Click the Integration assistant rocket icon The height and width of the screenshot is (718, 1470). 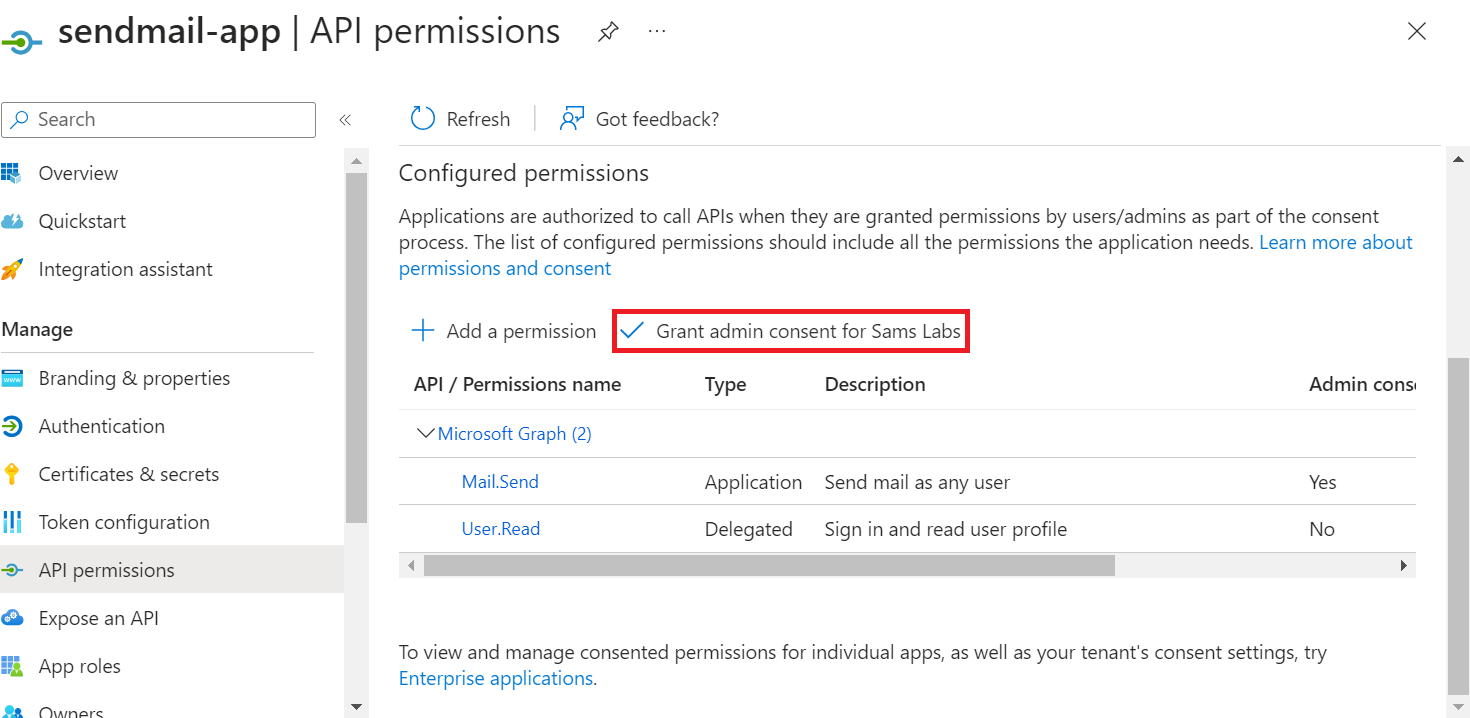12,269
